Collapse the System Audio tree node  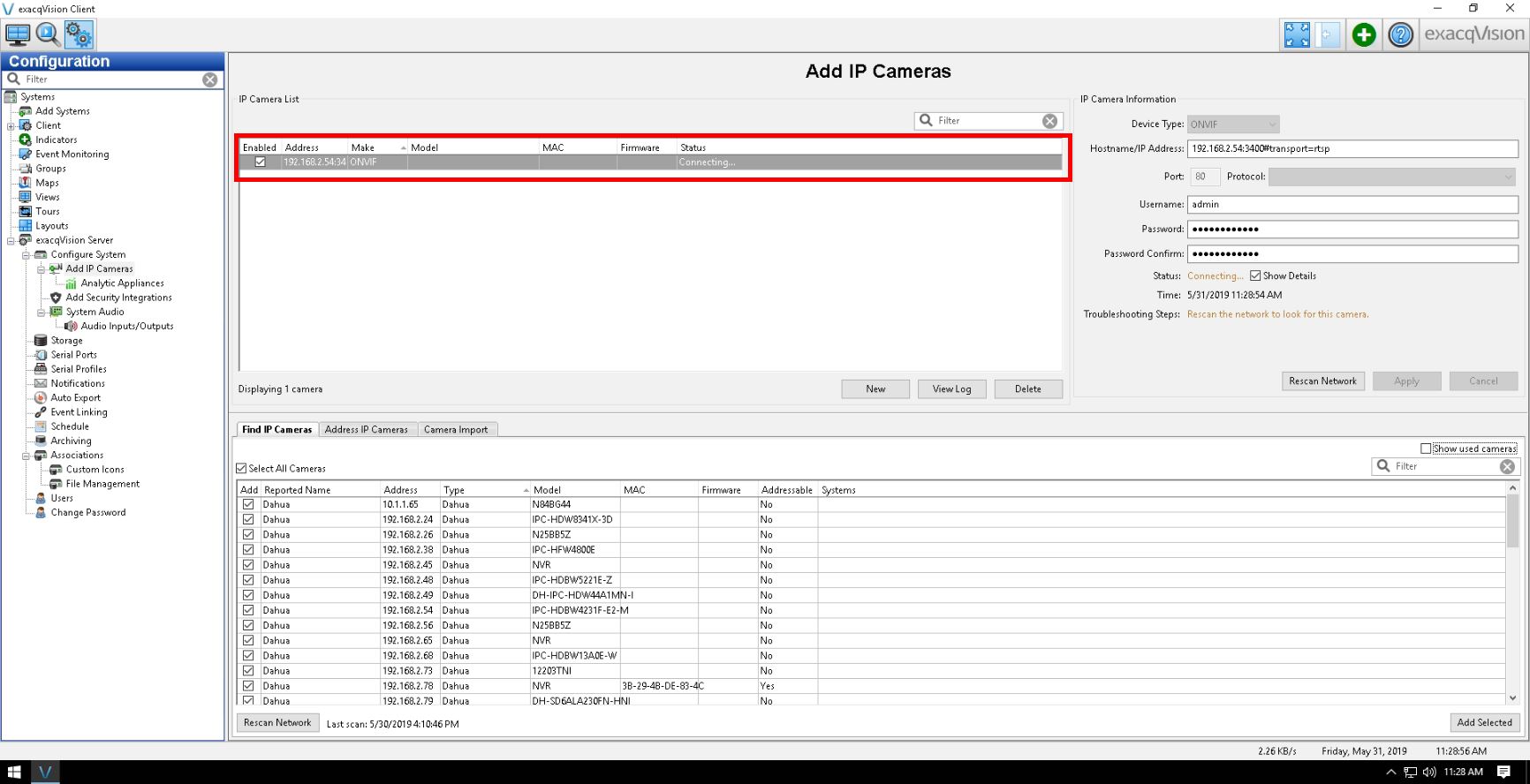pos(41,312)
